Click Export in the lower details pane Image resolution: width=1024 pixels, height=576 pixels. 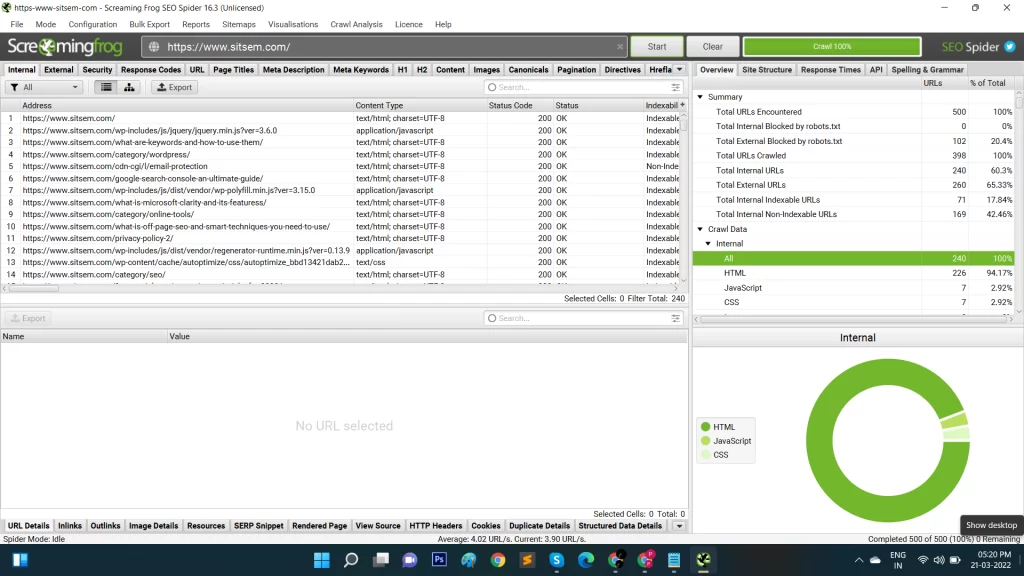pyautogui.click(x=28, y=318)
